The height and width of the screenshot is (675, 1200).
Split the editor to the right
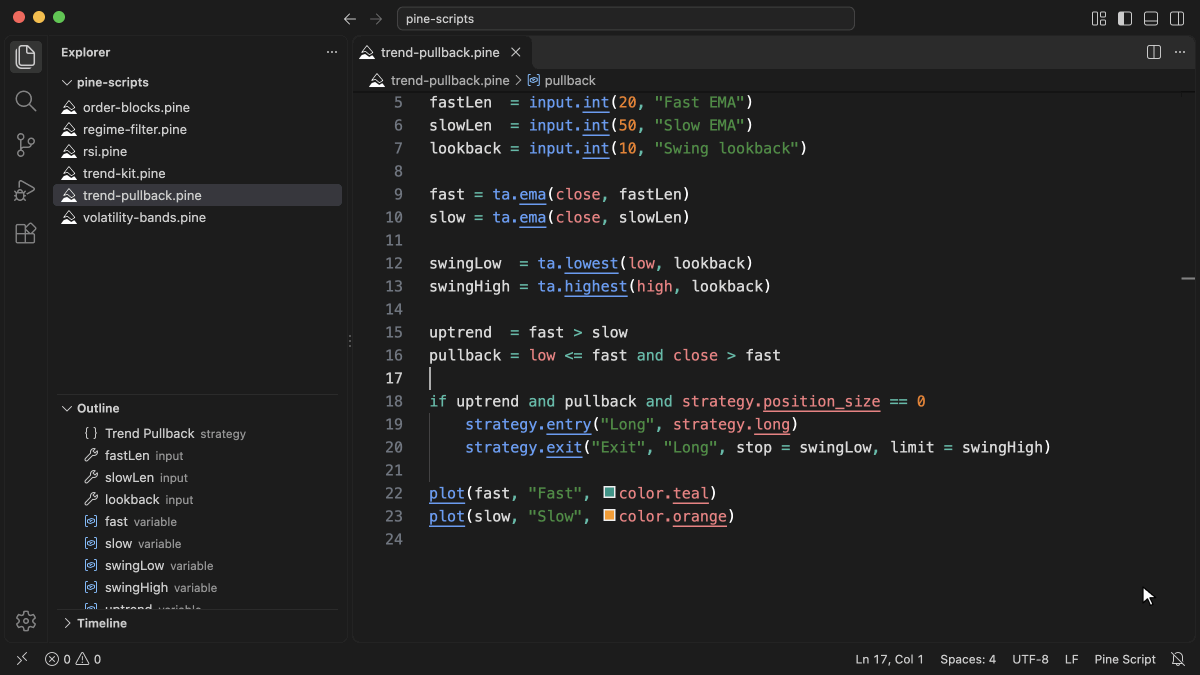coord(1153,52)
